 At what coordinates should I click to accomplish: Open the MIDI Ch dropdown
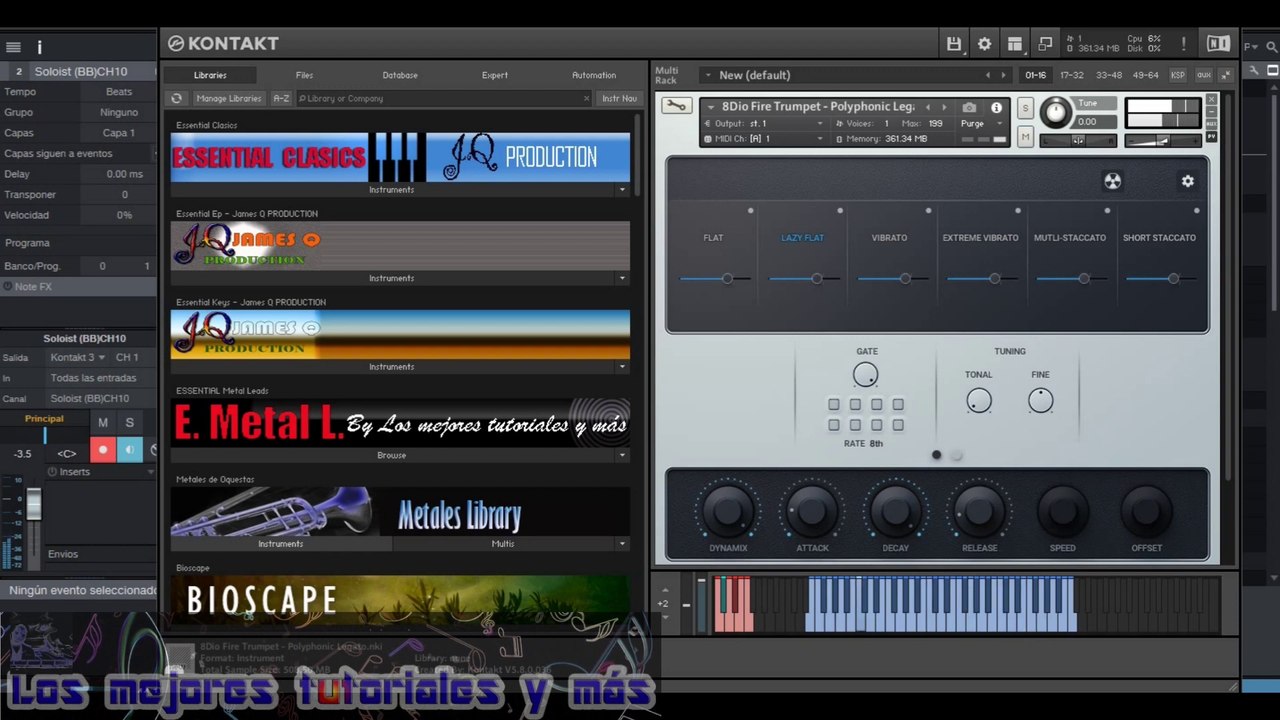pos(764,139)
